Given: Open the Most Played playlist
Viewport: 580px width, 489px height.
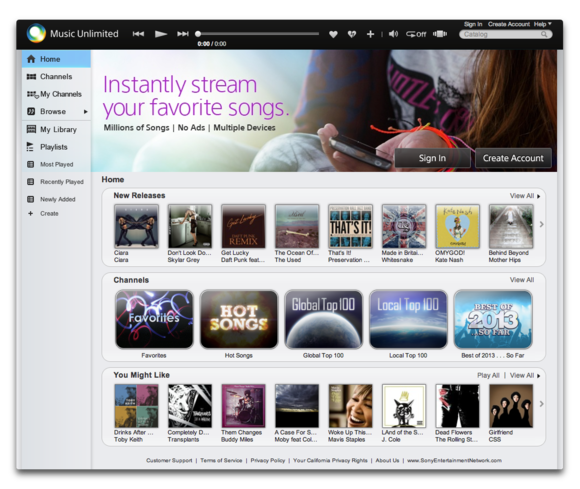Looking at the screenshot, I should 56,164.
